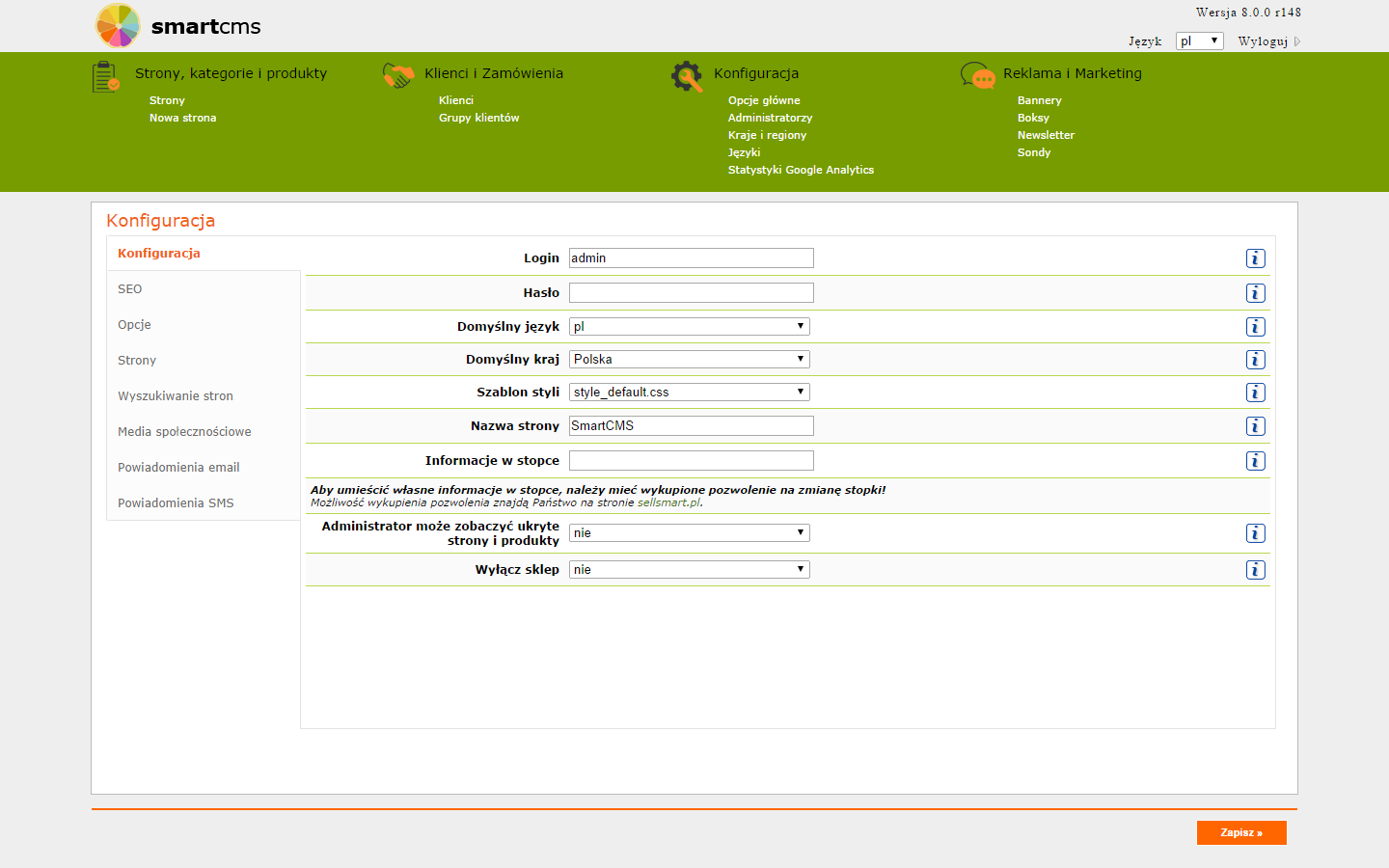
Task: Switch to the SEO side tab
Action: click(204, 289)
